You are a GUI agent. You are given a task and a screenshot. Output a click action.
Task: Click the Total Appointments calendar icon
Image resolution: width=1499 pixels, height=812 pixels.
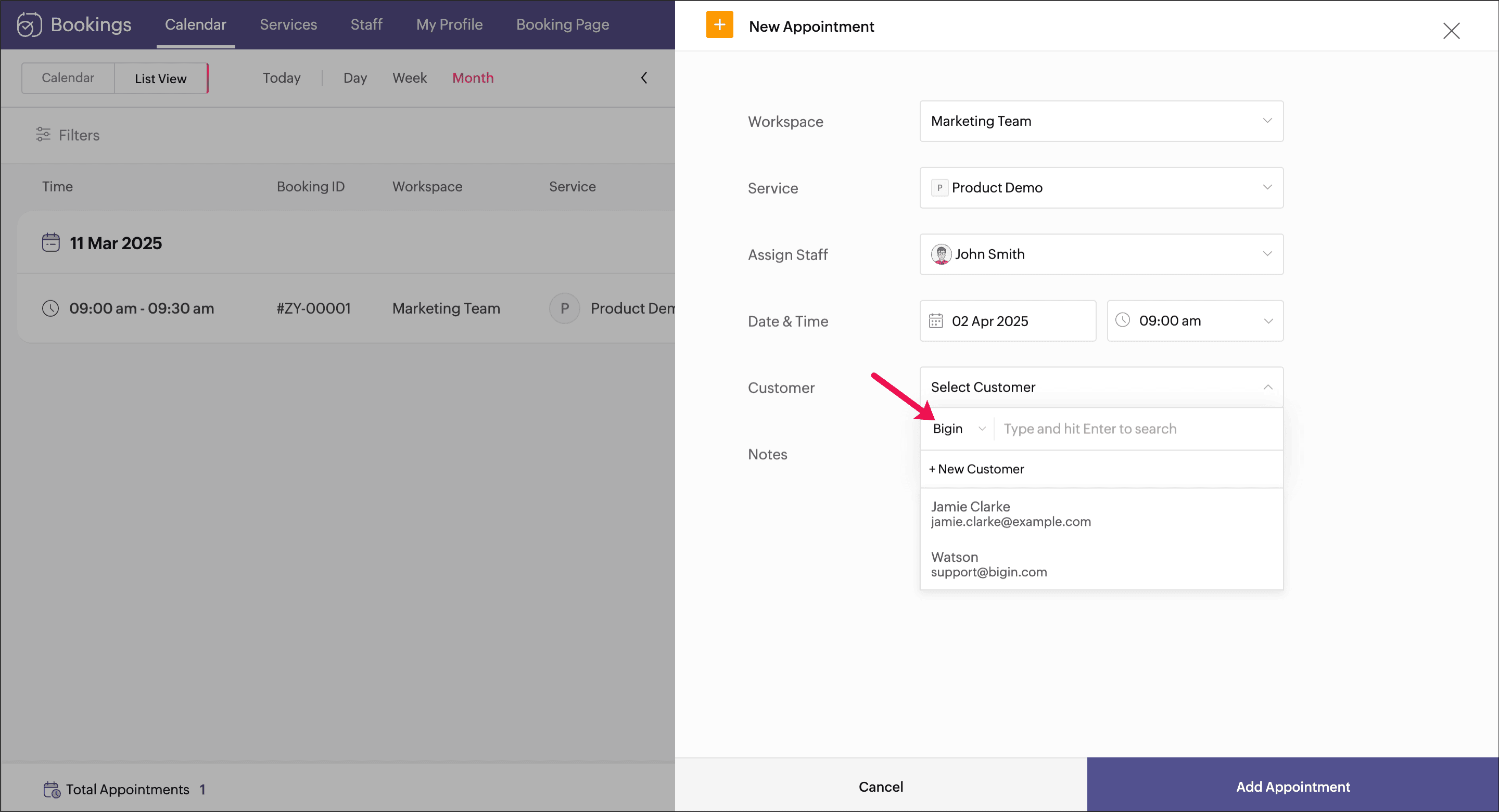point(52,789)
